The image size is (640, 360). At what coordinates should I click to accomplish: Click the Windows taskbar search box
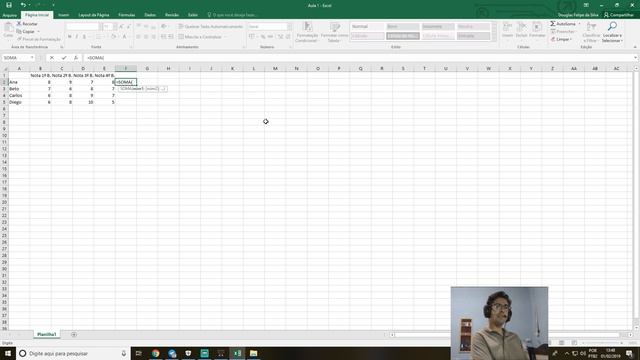[x=73, y=353]
